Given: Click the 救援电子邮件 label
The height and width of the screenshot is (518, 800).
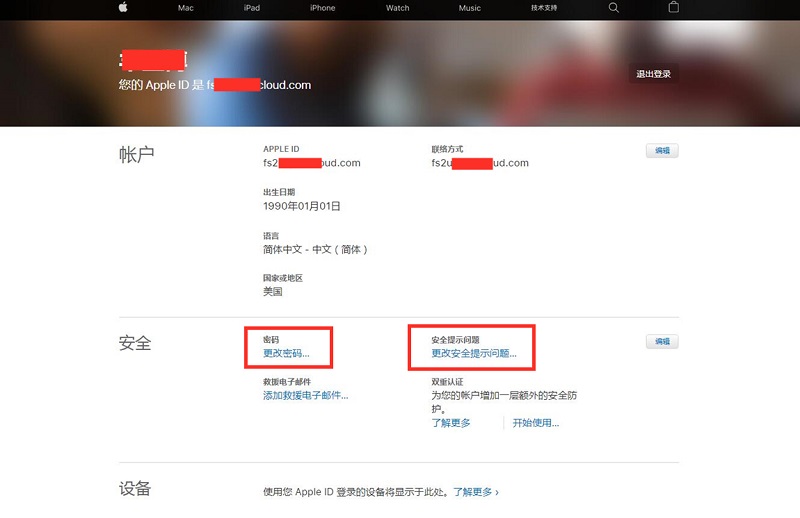Looking at the screenshot, I should tap(287, 382).
